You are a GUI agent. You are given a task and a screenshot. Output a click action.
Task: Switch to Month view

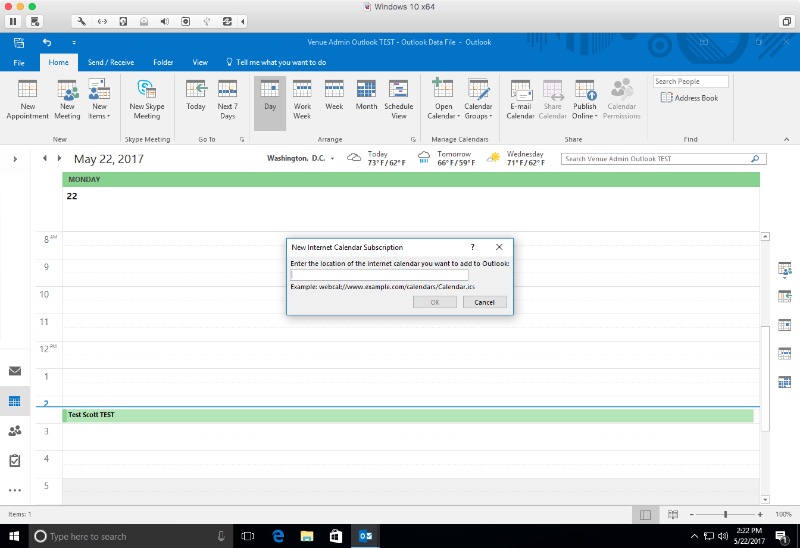click(366, 96)
